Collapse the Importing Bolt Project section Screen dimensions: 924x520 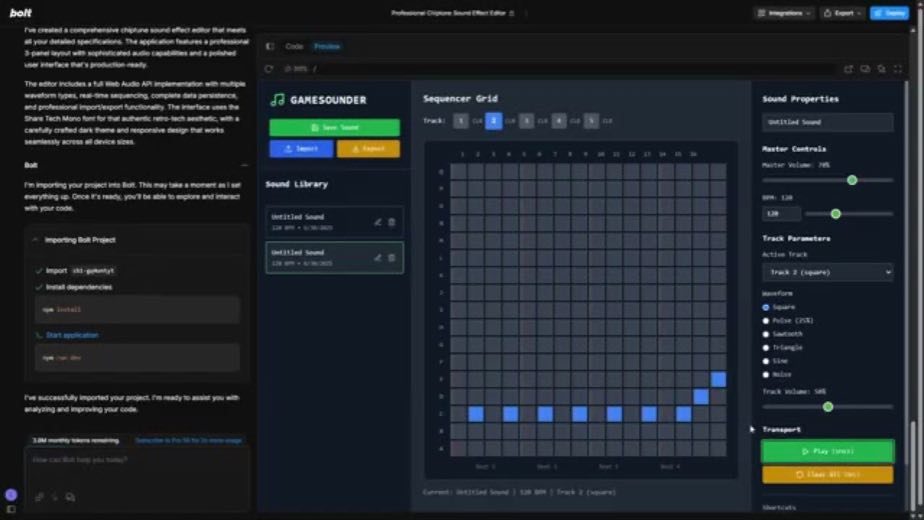(35, 240)
